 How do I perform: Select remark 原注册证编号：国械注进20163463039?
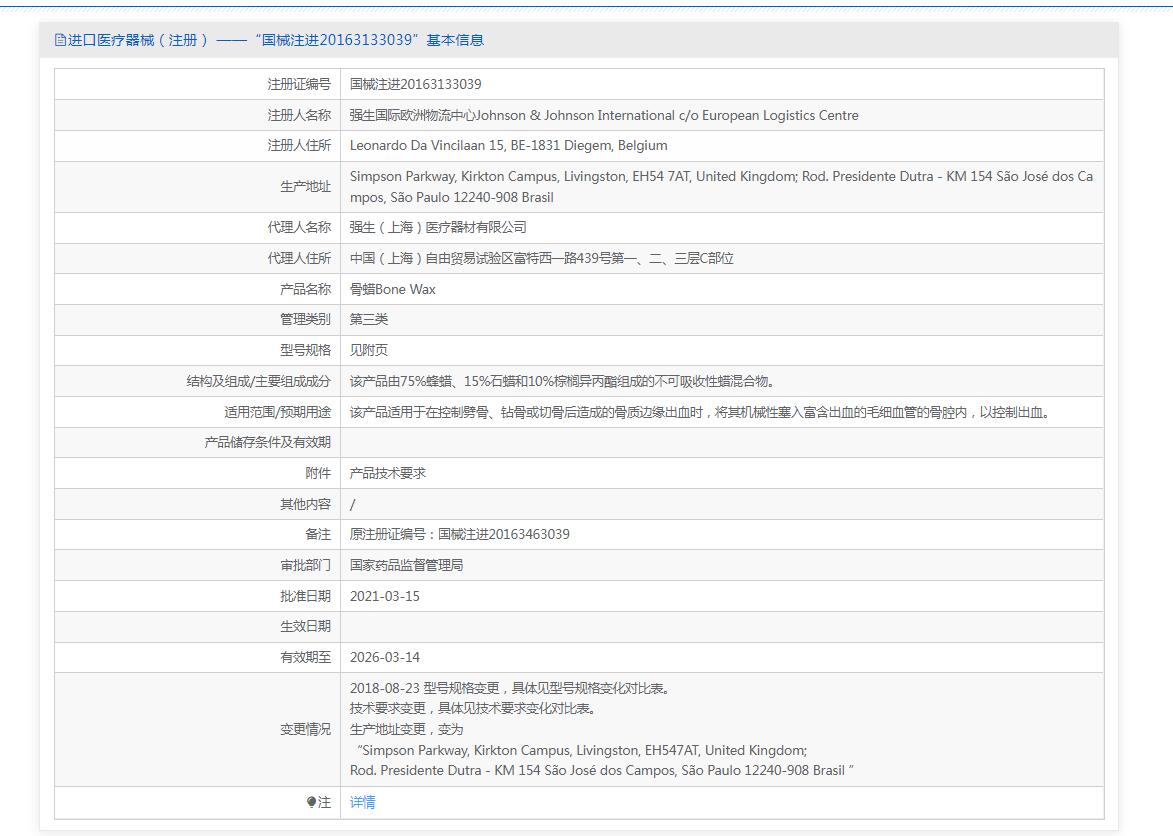point(460,535)
